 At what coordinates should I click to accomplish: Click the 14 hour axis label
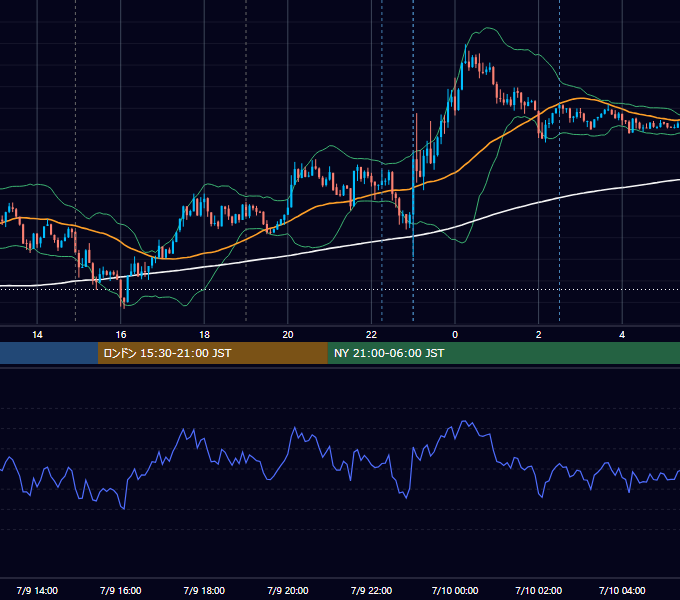click(37, 335)
